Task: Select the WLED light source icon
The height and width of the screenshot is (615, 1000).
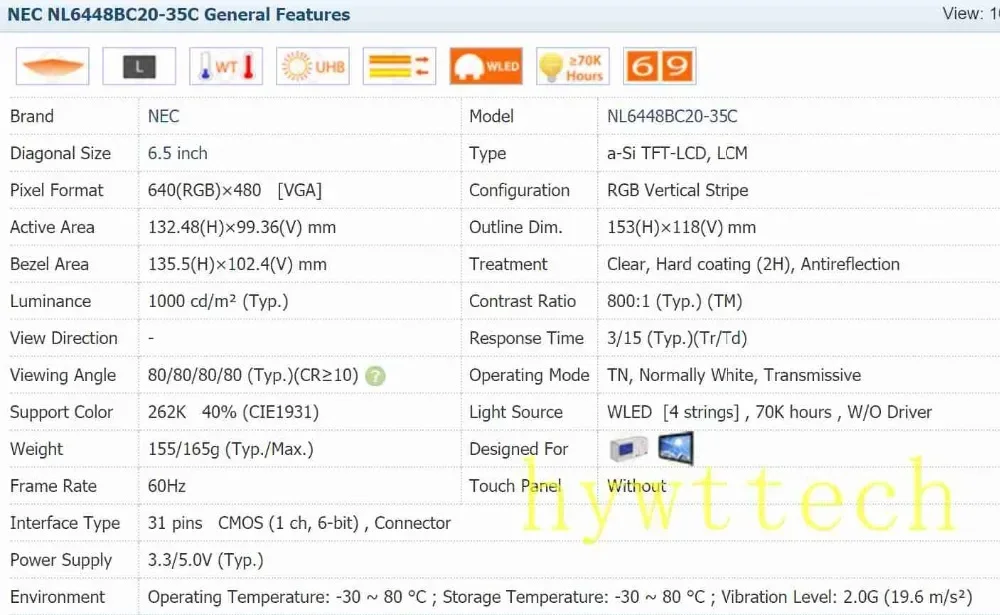Action: (486, 65)
